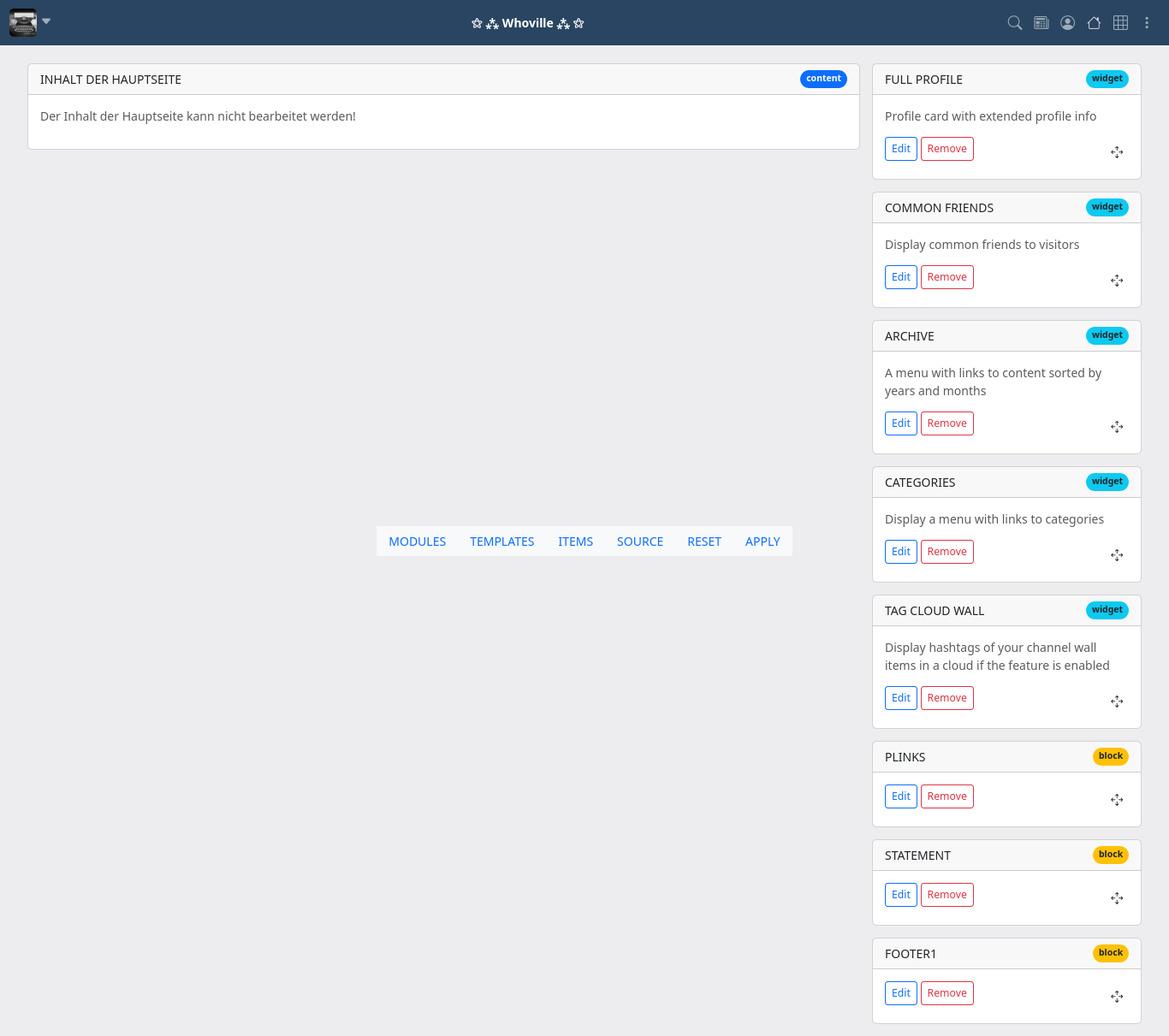Apply the layout changes

[763, 542]
